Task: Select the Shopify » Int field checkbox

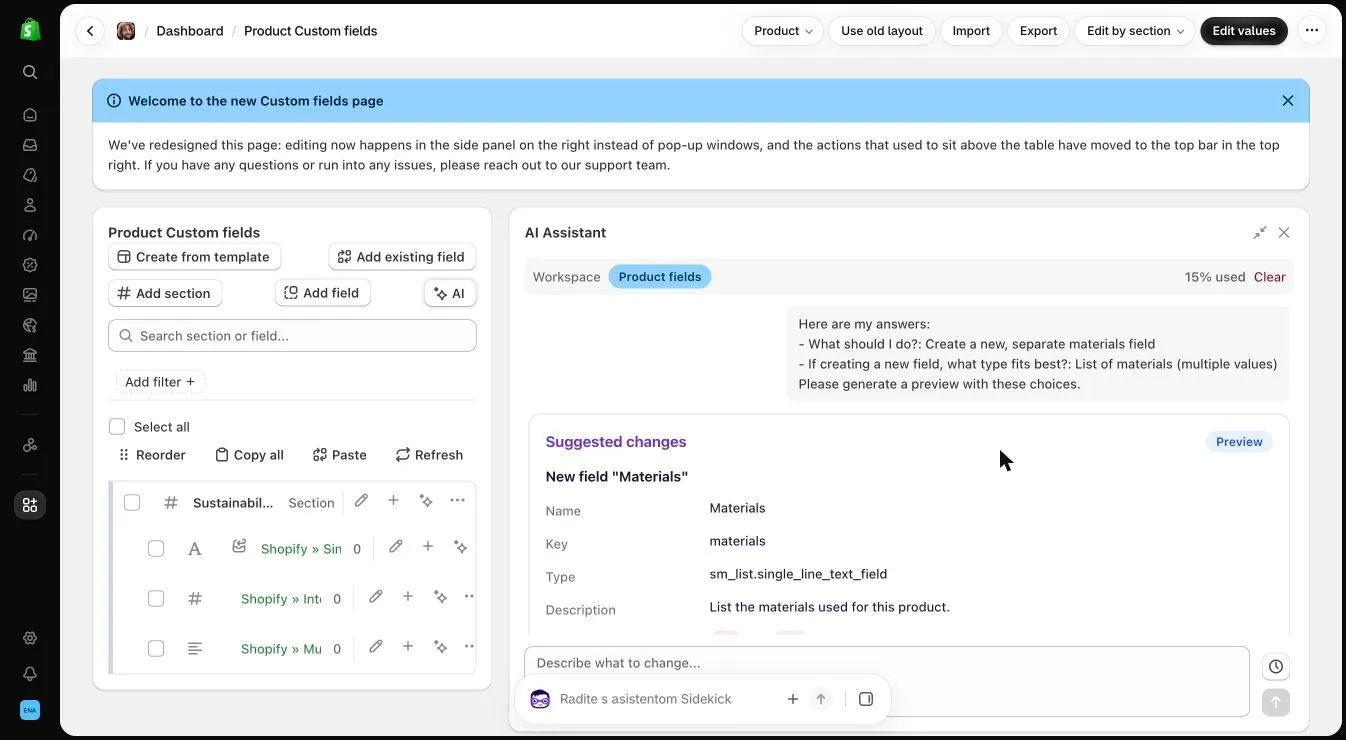Action: click(x=156, y=599)
